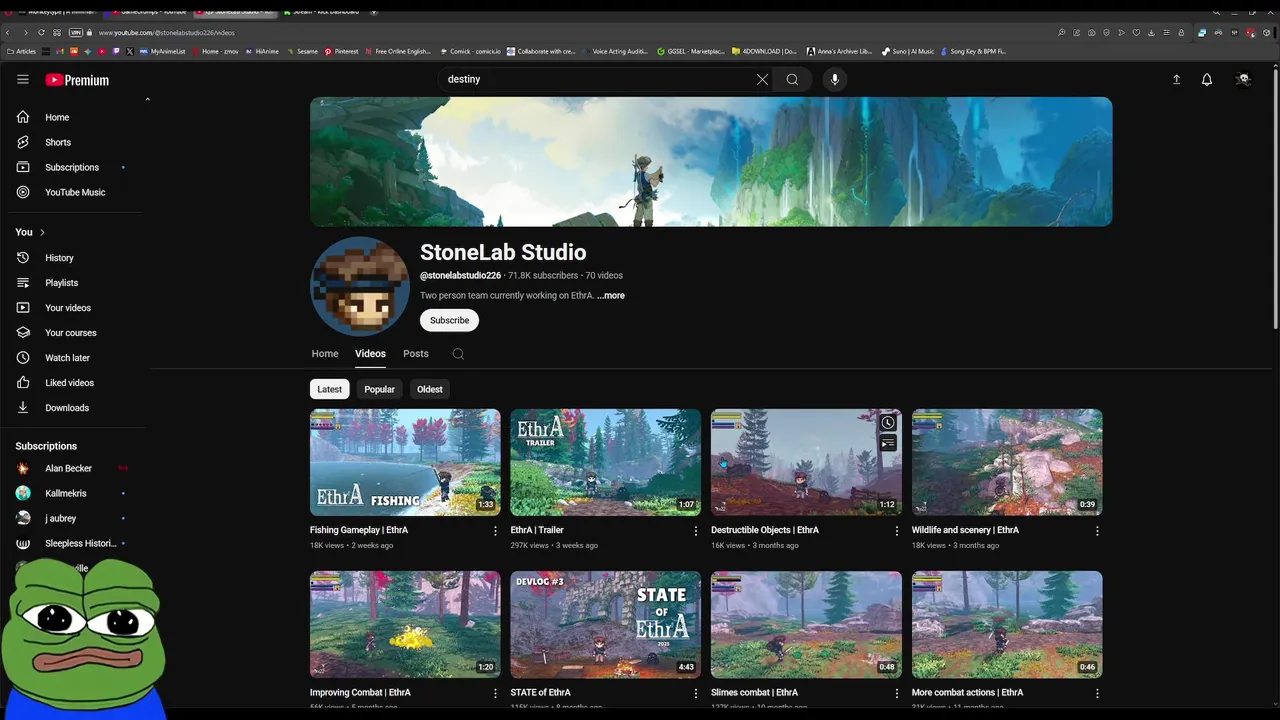The width and height of the screenshot is (1280, 720).
Task: Filter videos by Popular chip
Action: 379,389
